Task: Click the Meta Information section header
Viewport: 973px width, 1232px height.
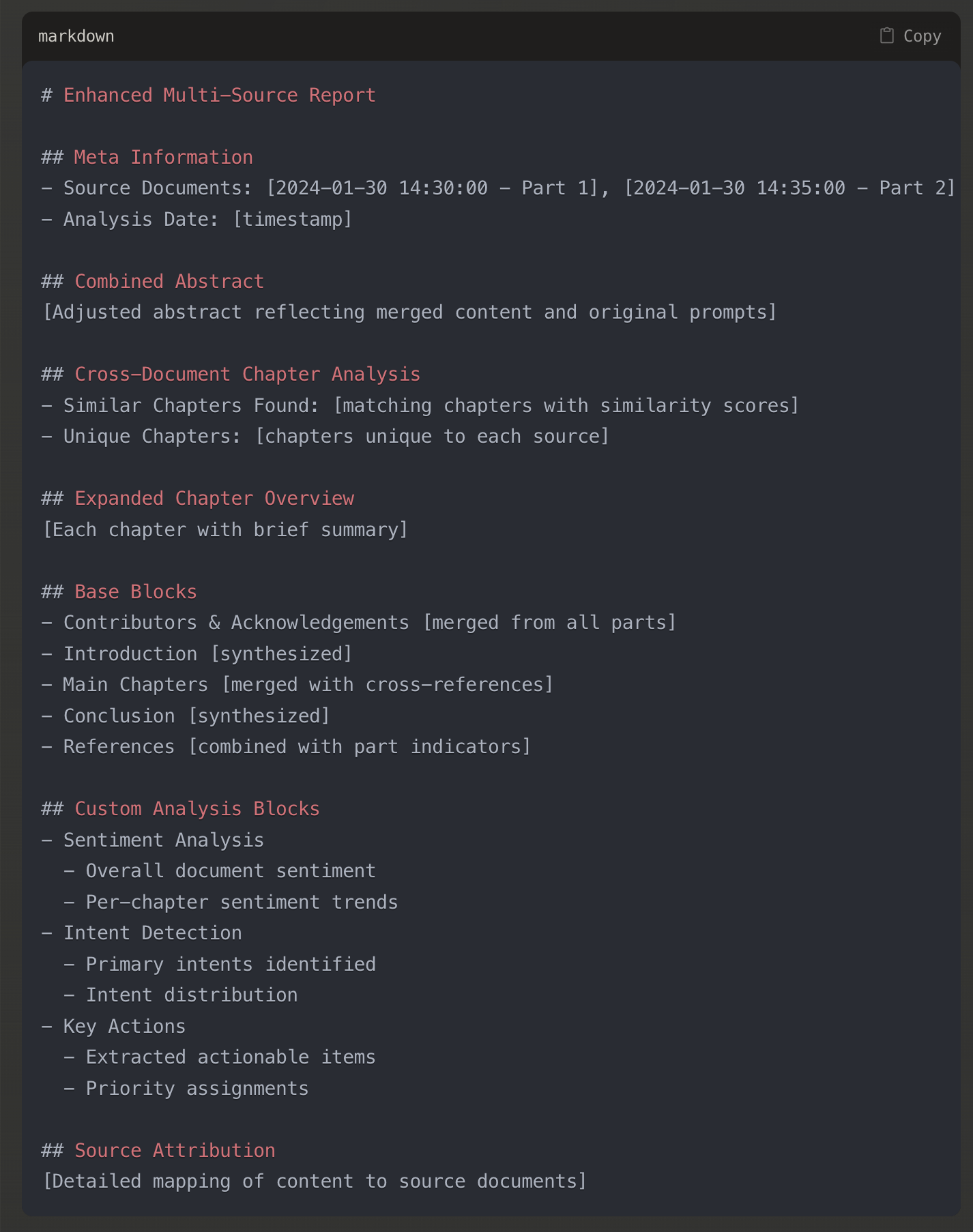Action: [162, 157]
